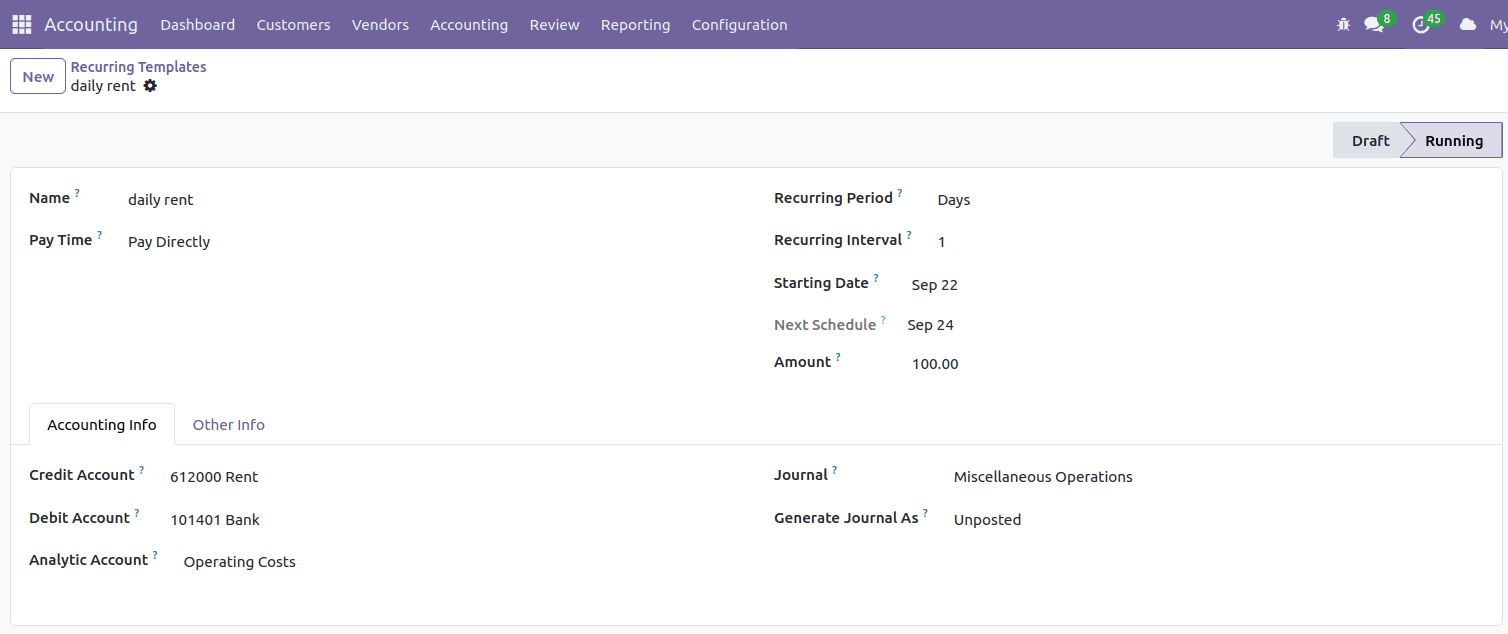This screenshot has width=1508, height=634.
Task: Edit the Name field value daily rent
Action: (x=160, y=200)
